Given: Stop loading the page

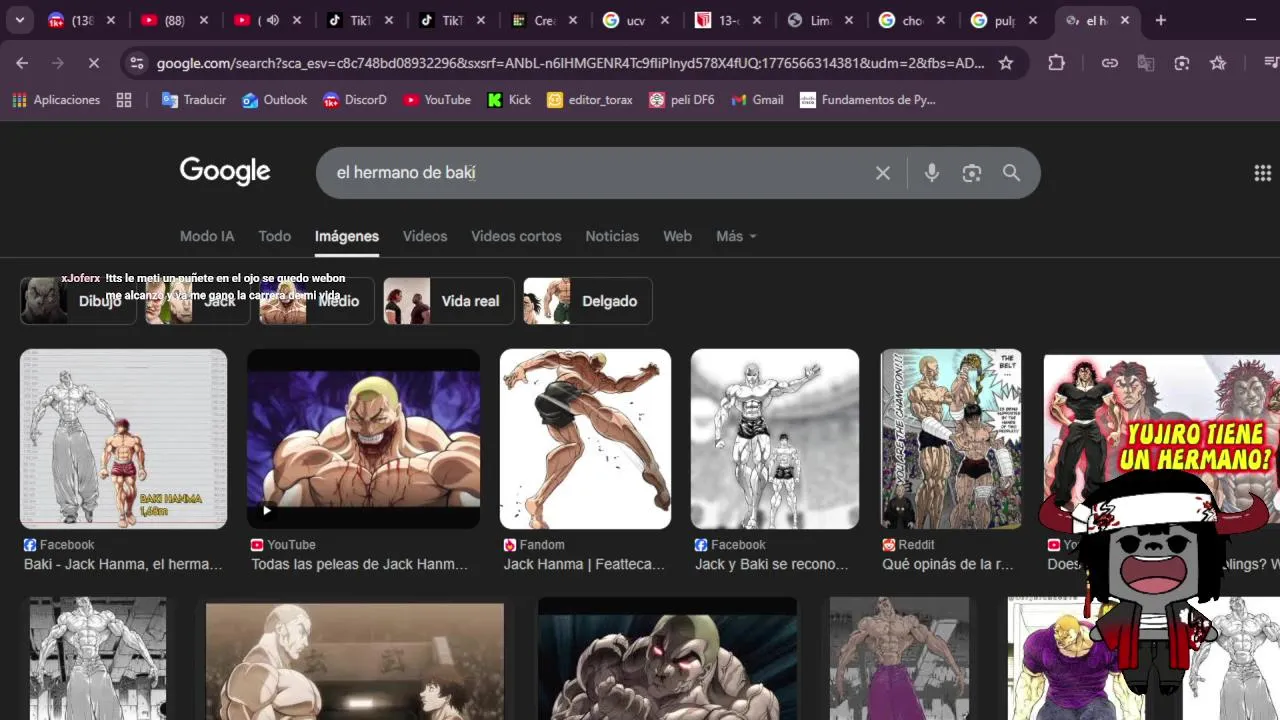Looking at the screenshot, I should [x=93, y=63].
